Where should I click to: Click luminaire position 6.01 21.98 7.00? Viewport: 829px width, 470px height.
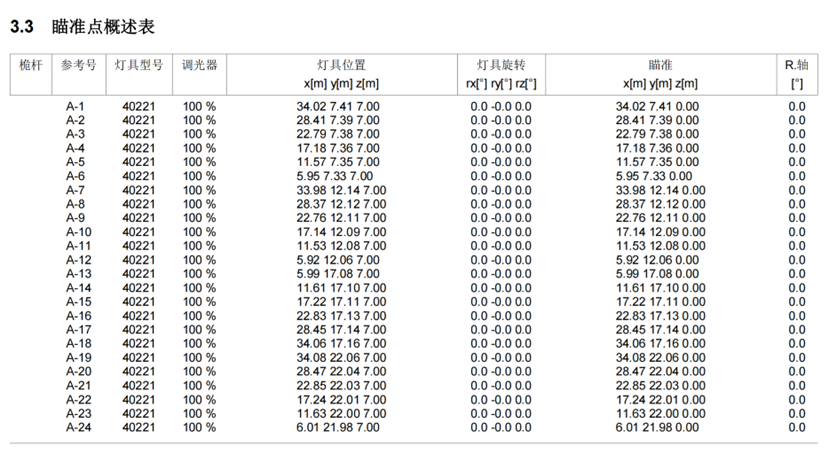coord(338,428)
